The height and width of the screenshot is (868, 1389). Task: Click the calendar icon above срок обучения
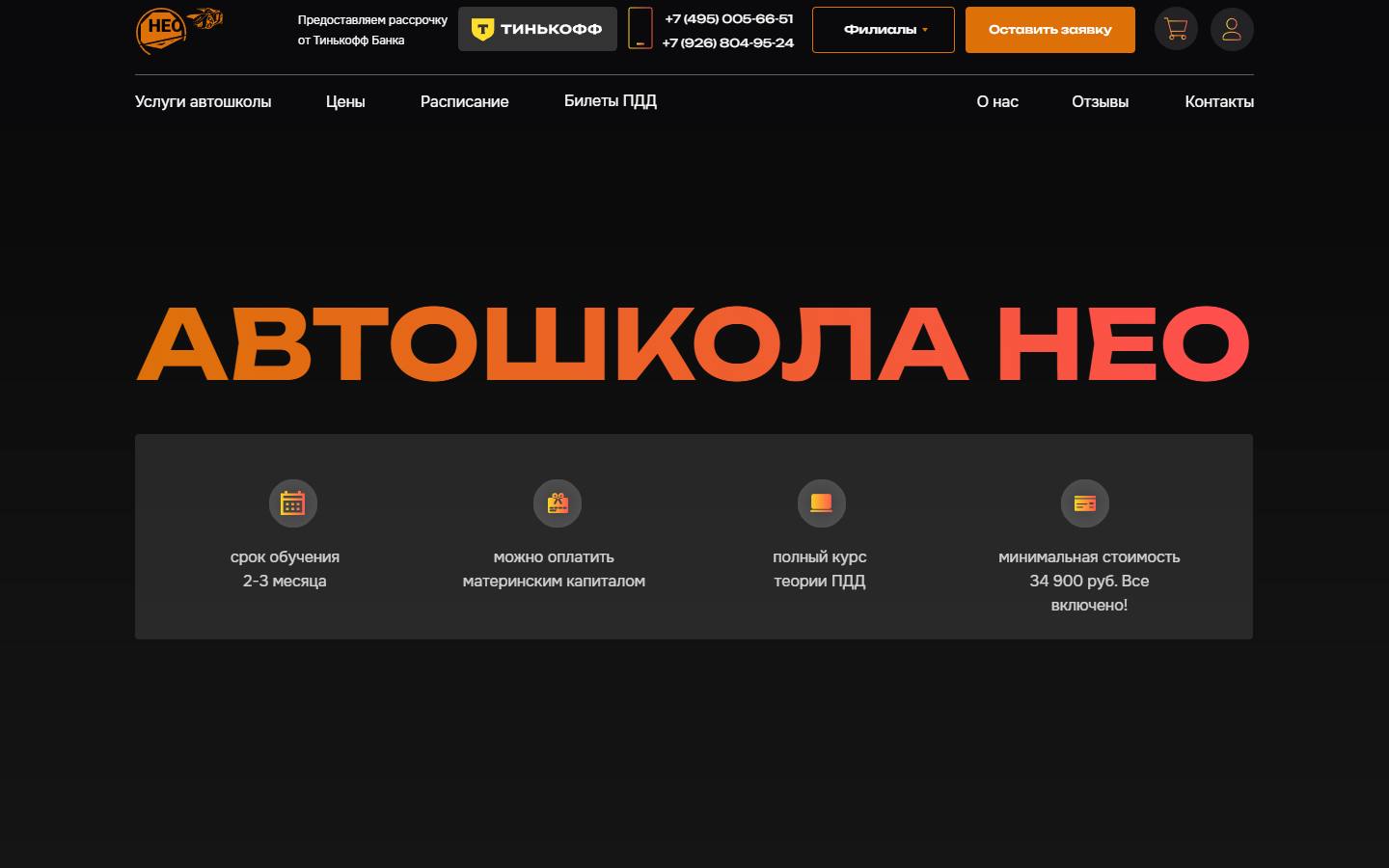[292, 503]
